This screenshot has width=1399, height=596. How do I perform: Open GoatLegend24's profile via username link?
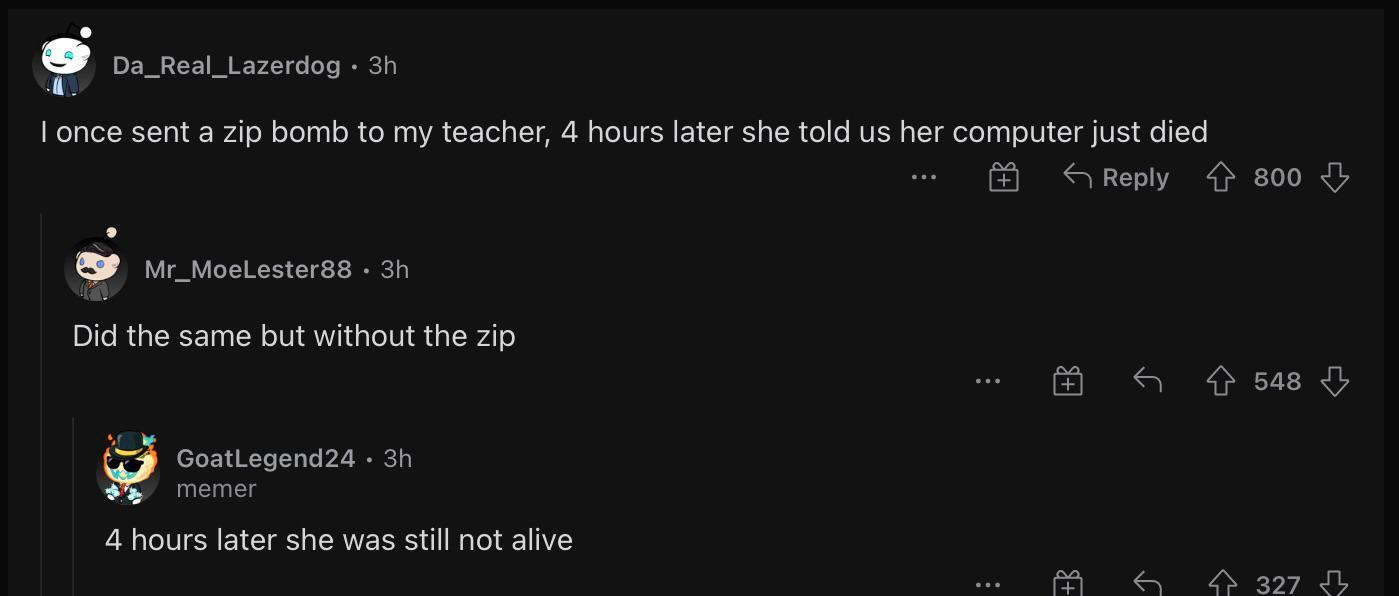tap(266, 458)
